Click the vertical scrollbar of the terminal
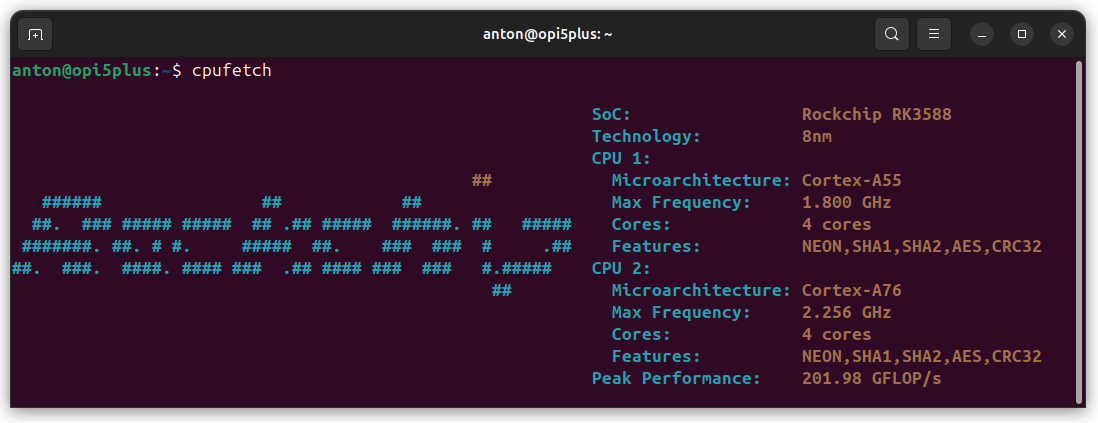Screen dimensions: 1098x423 click(1078, 230)
